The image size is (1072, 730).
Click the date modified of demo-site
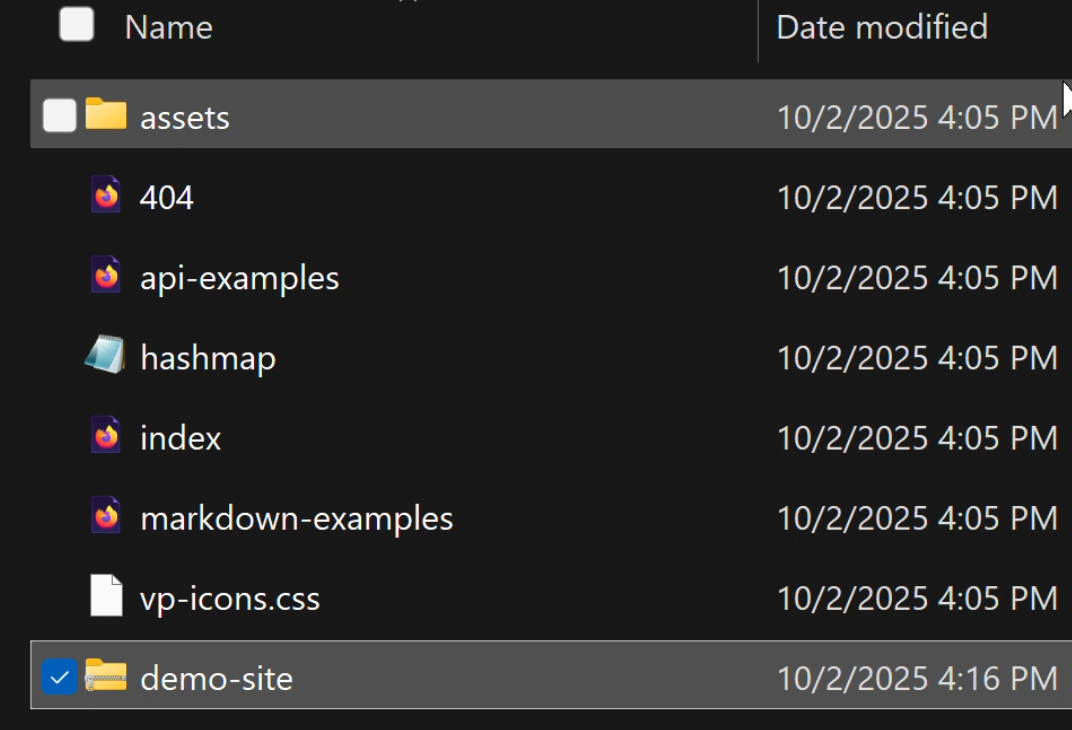pos(917,678)
